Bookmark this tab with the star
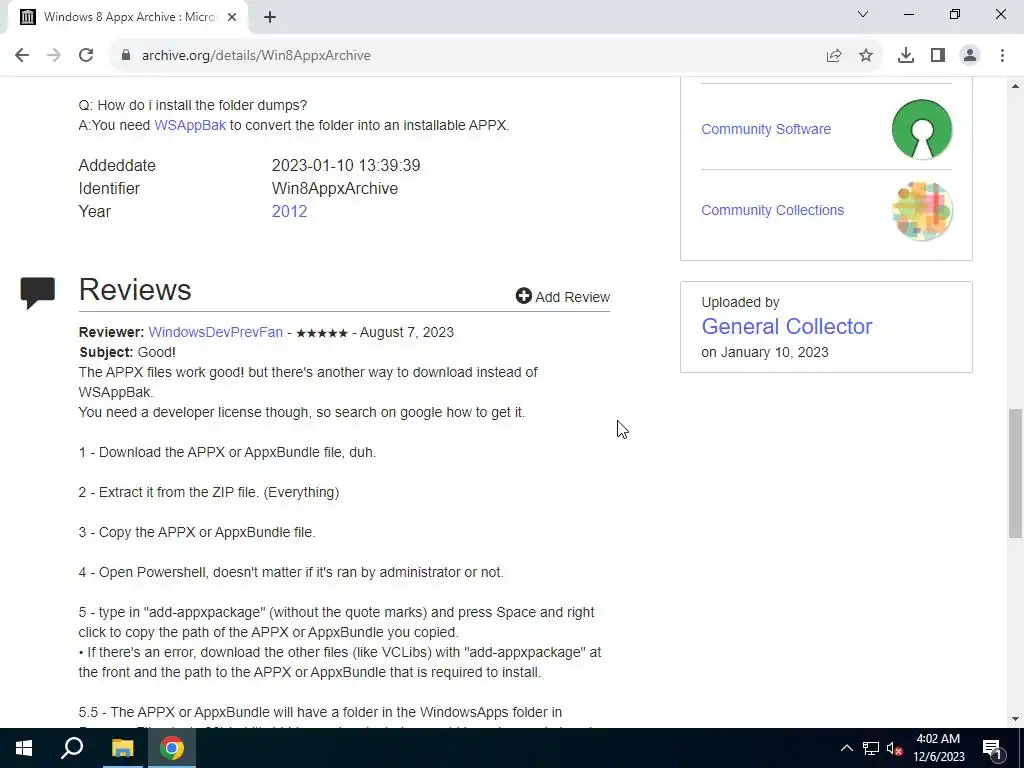This screenshot has width=1024, height=768. (866, 56)
